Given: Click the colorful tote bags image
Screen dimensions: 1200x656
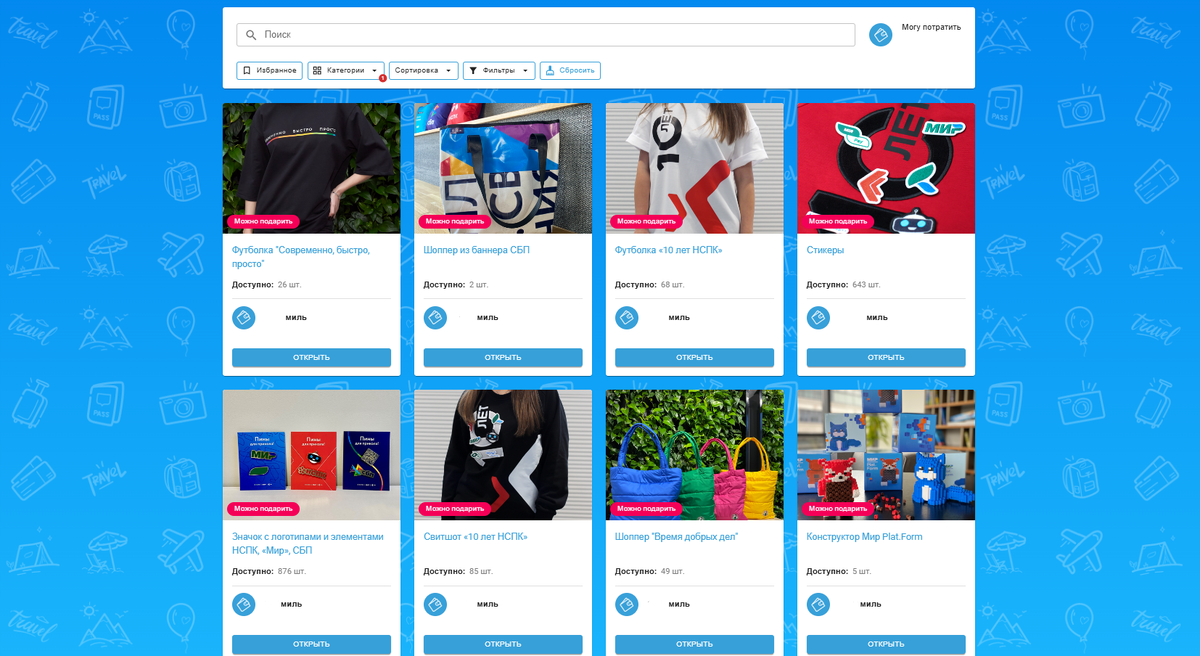Looking at the screenshot, I should [694, 455].
